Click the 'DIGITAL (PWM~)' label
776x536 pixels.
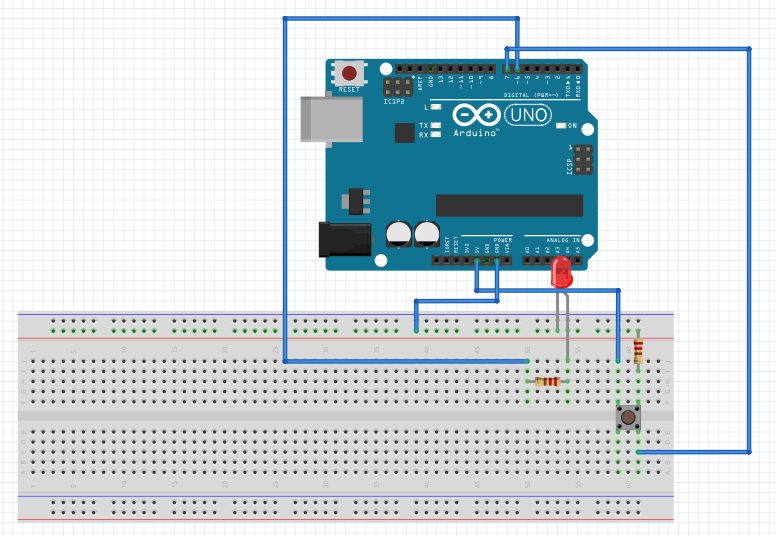coord(531,95)
